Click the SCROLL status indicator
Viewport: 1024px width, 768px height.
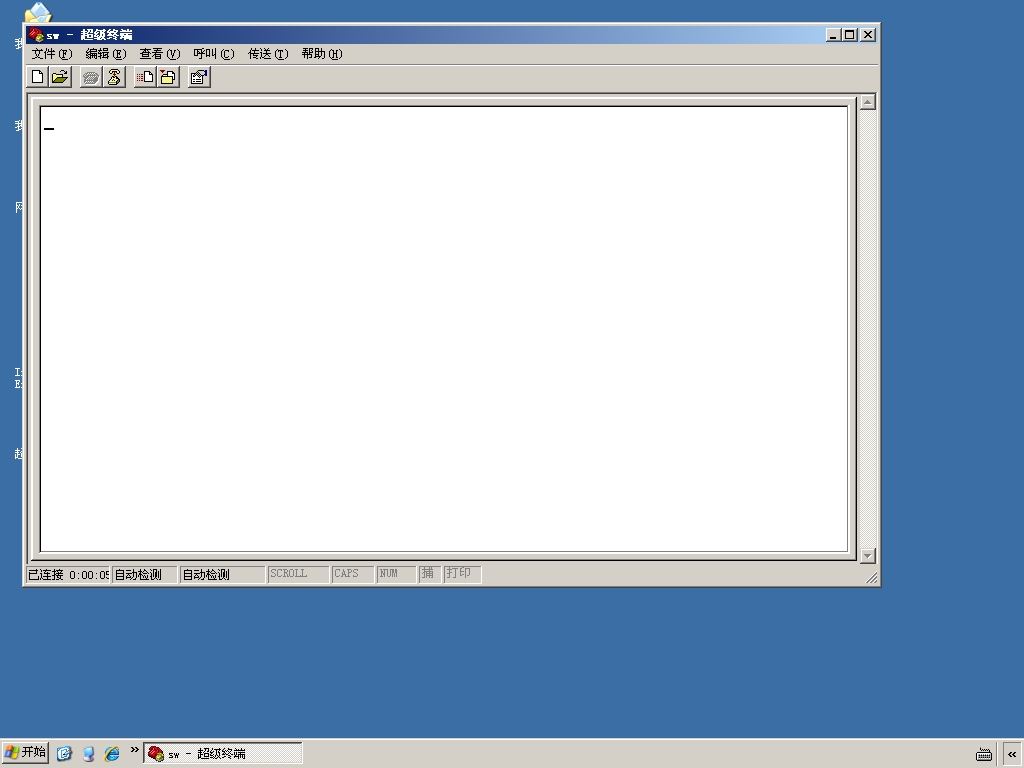point(298,574)
